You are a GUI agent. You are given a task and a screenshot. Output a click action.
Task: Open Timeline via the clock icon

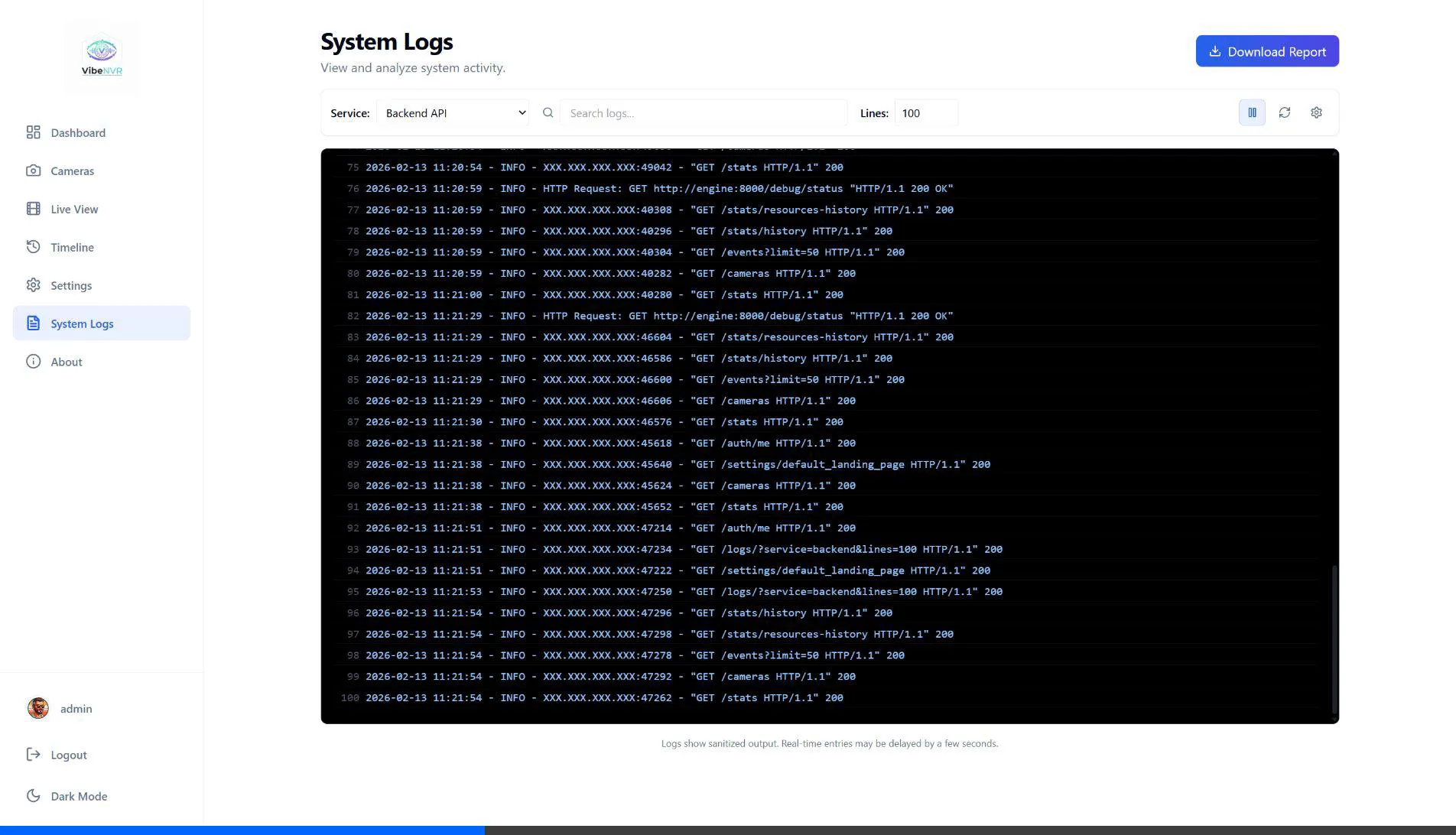tap(34, 247)
